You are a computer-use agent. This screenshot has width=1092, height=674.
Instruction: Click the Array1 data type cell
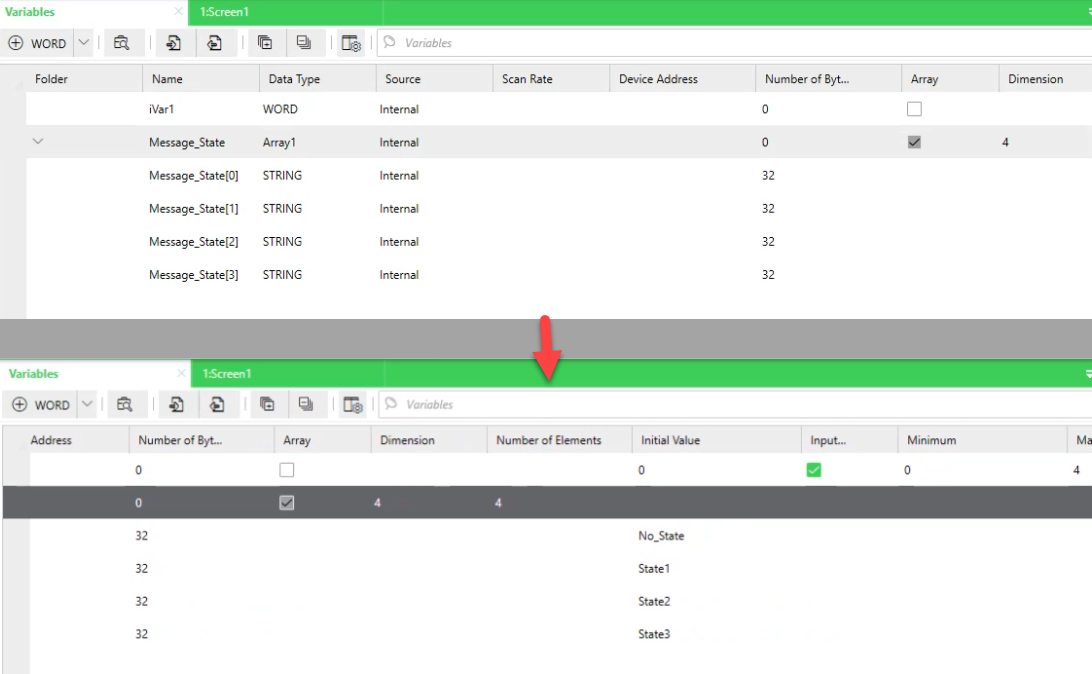[x=279, y=142]
